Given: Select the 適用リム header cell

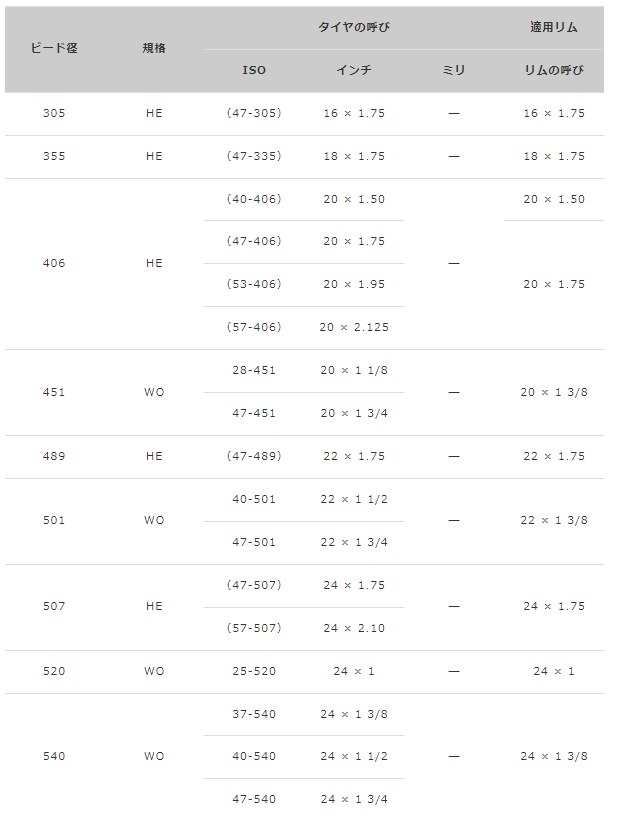Looking at the screenshot, I should coord(553,27).
